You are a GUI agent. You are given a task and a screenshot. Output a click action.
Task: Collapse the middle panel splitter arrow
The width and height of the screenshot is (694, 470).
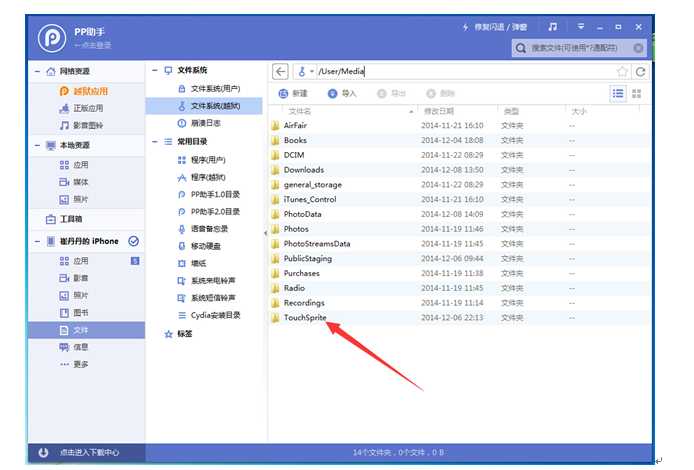tap(266, 233)
